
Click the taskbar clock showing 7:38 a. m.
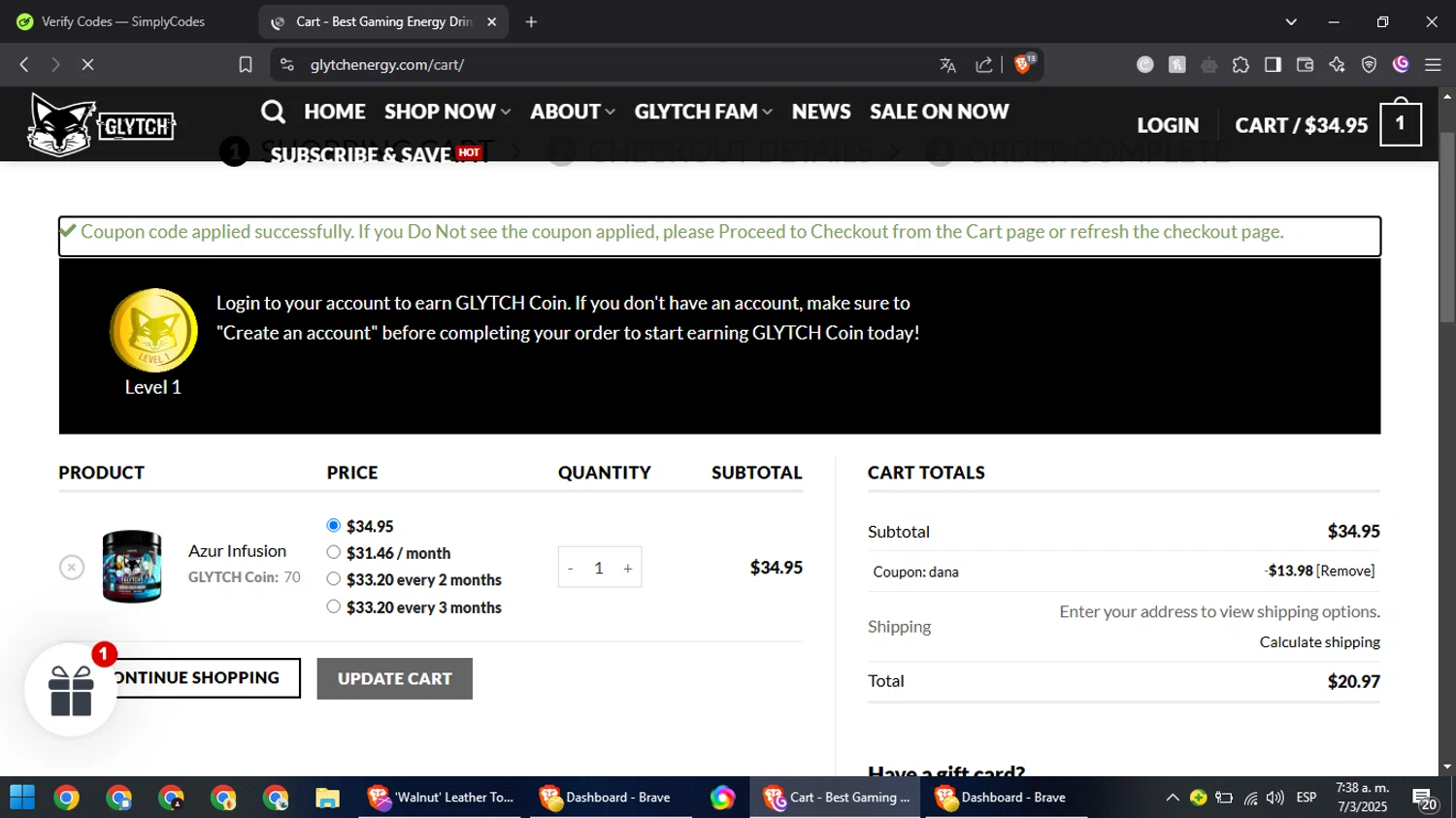point(1362,798)
